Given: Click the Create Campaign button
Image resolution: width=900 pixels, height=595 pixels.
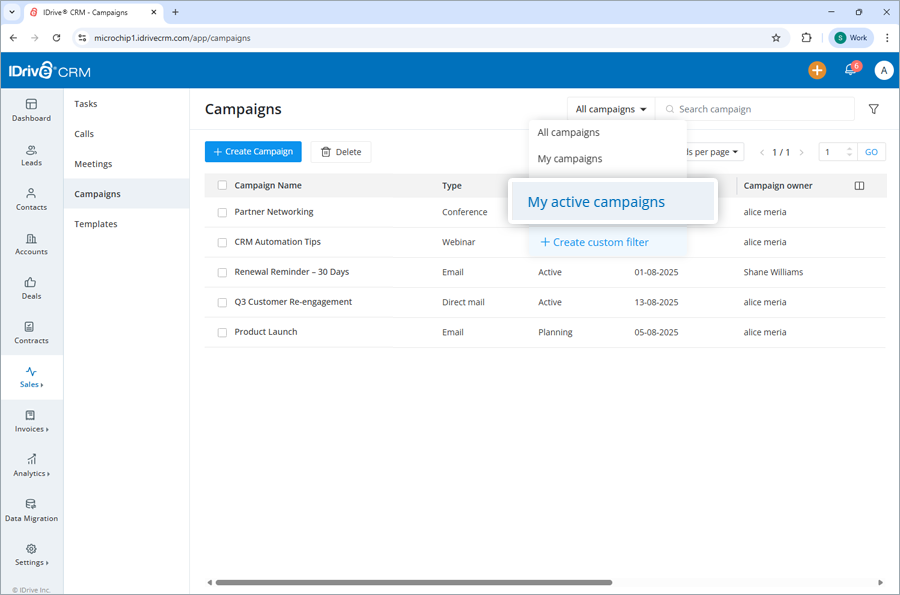Looking at the screenshot, I should pyautogui.click(x=253, y=151).
